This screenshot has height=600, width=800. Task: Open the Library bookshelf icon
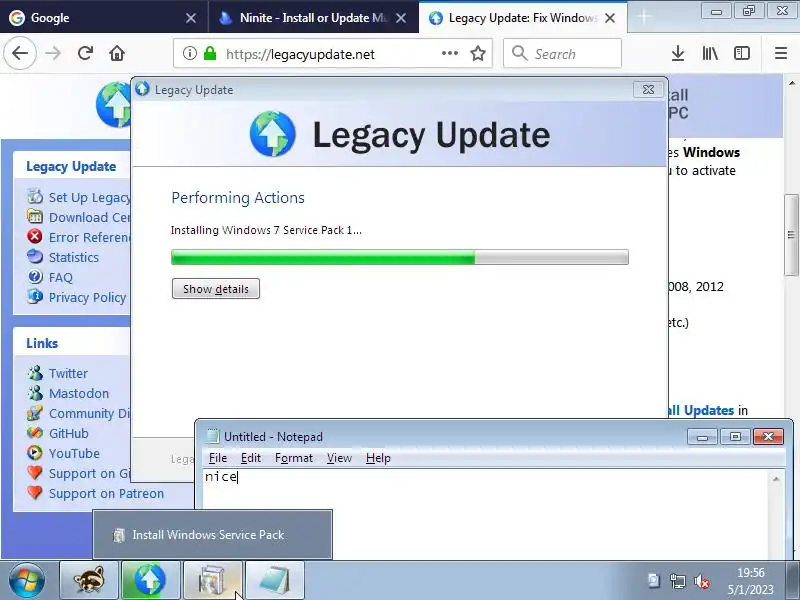710,53
